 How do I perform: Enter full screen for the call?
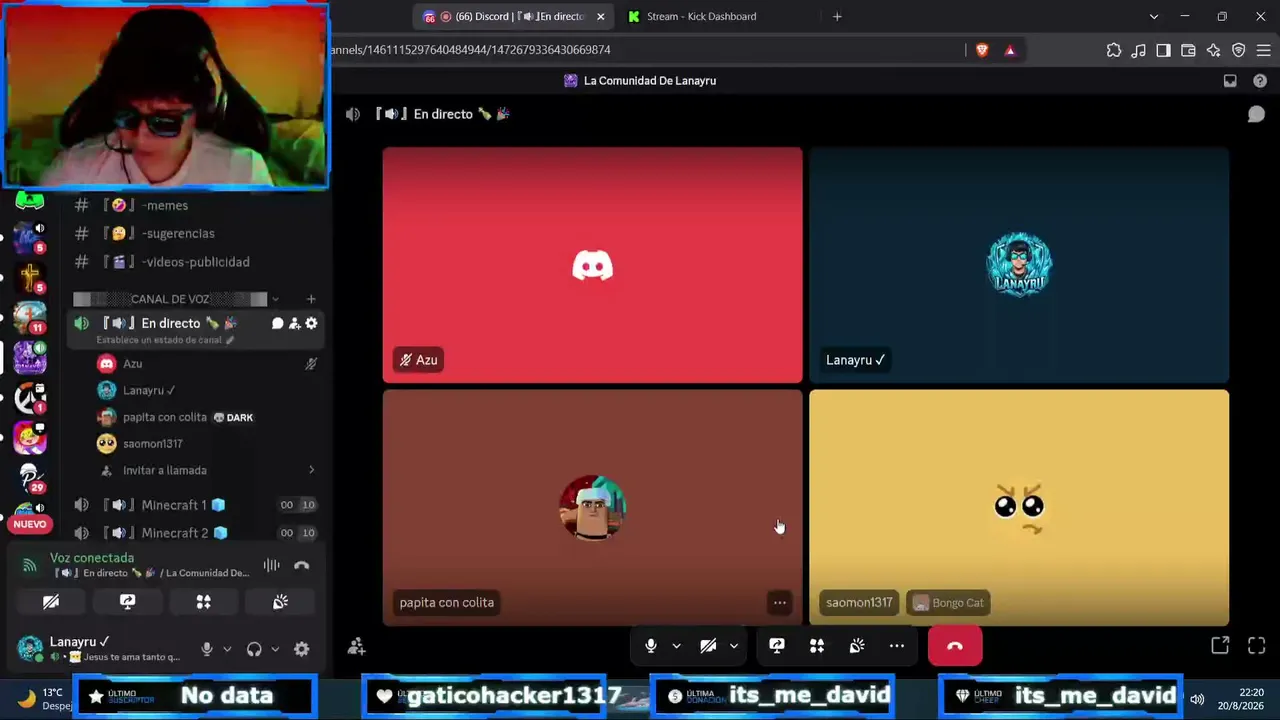click(x=1257, y=646)
